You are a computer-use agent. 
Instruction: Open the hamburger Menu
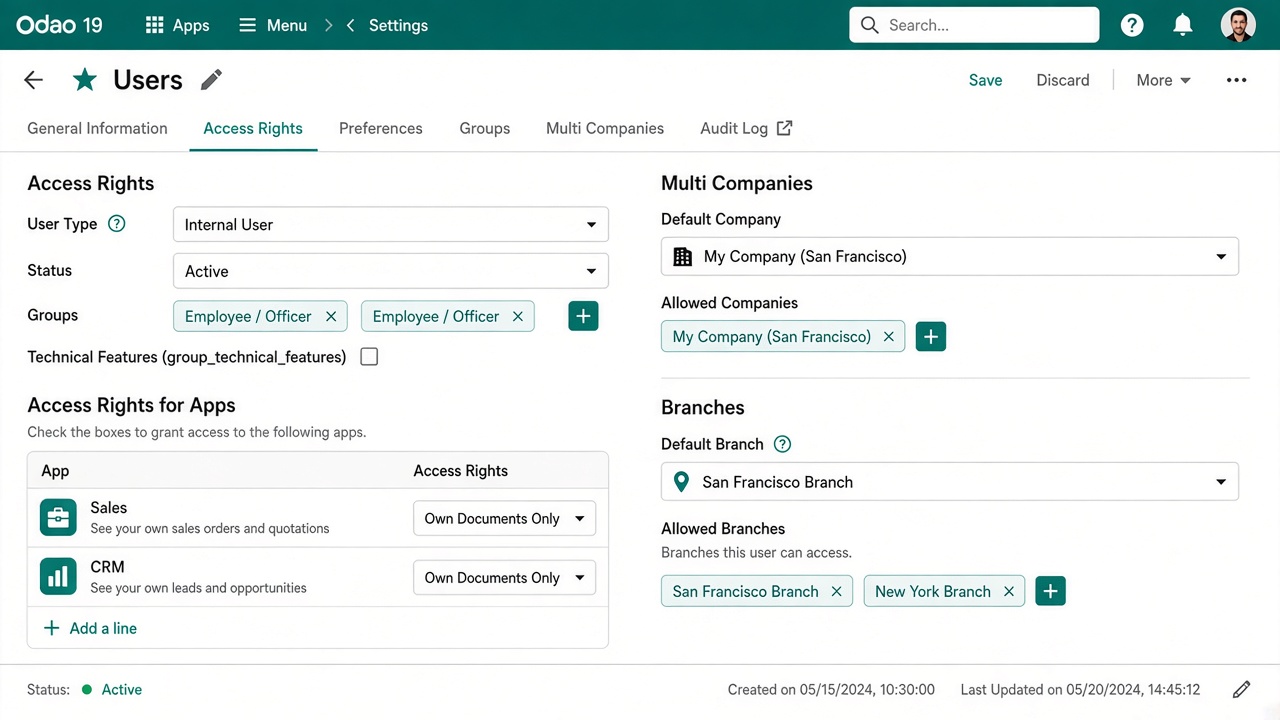point(273,25)
